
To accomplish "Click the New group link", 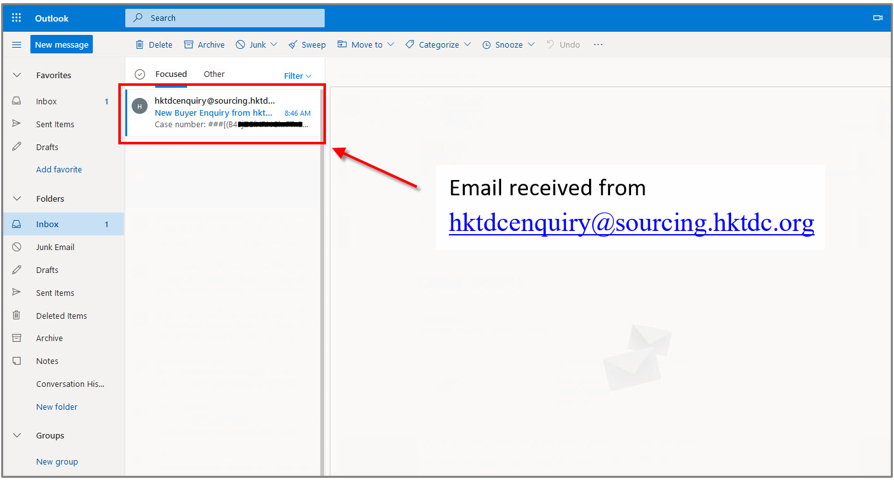I will (x=57, y=461).
